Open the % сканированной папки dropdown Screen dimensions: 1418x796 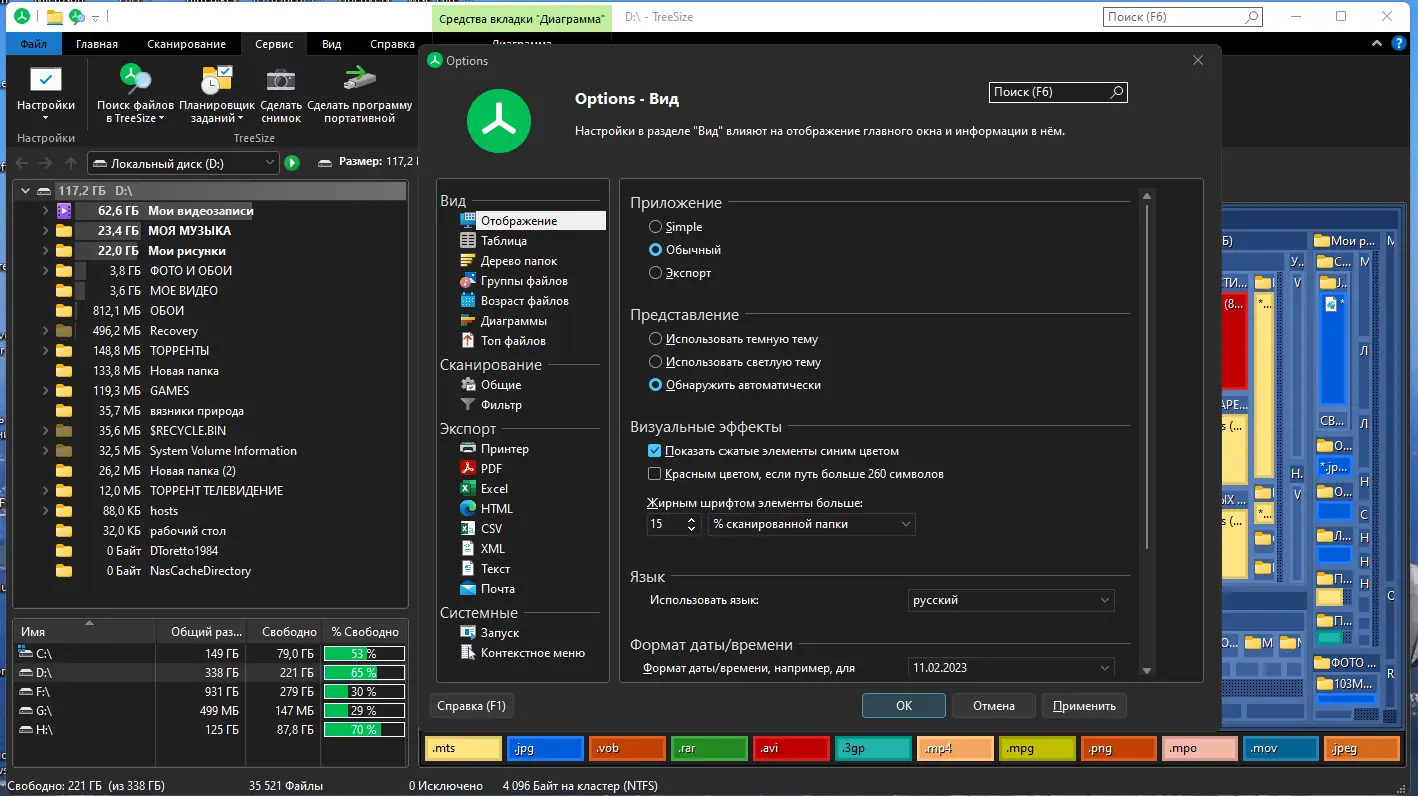812,524
